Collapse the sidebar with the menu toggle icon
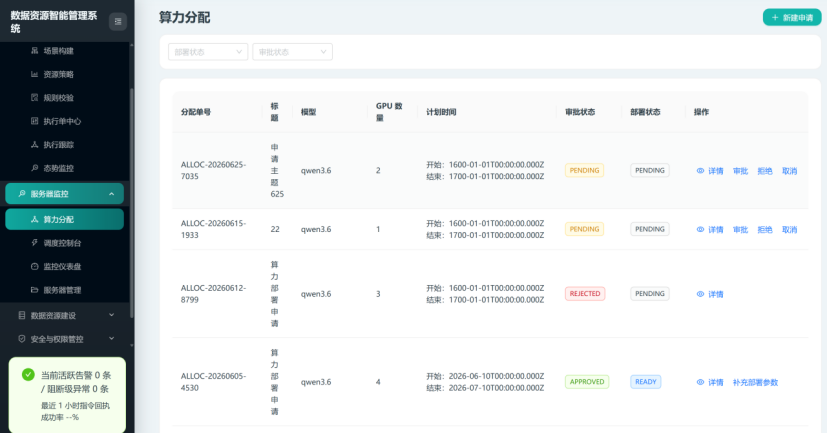The image size is (828, 434). coord(118,22)
